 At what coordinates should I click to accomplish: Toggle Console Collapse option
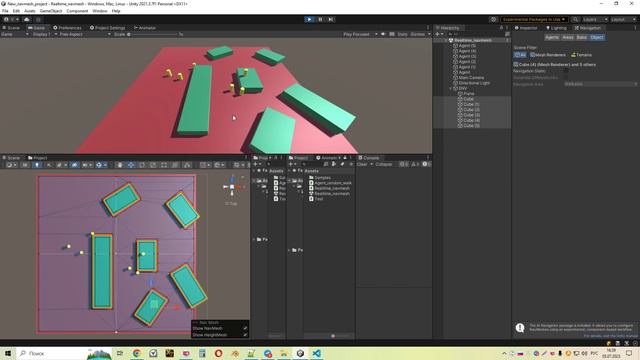pyautogui.click(x=384, y=164)
